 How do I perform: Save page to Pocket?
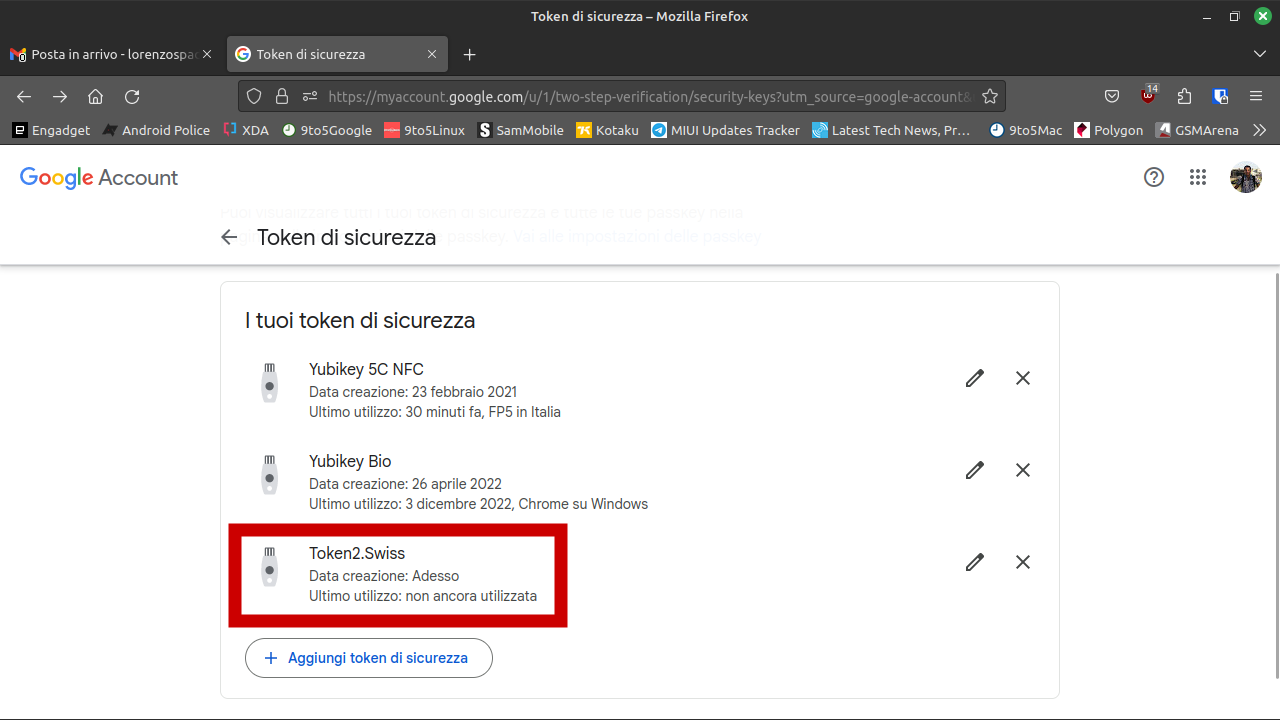(x=1112, y=96)
